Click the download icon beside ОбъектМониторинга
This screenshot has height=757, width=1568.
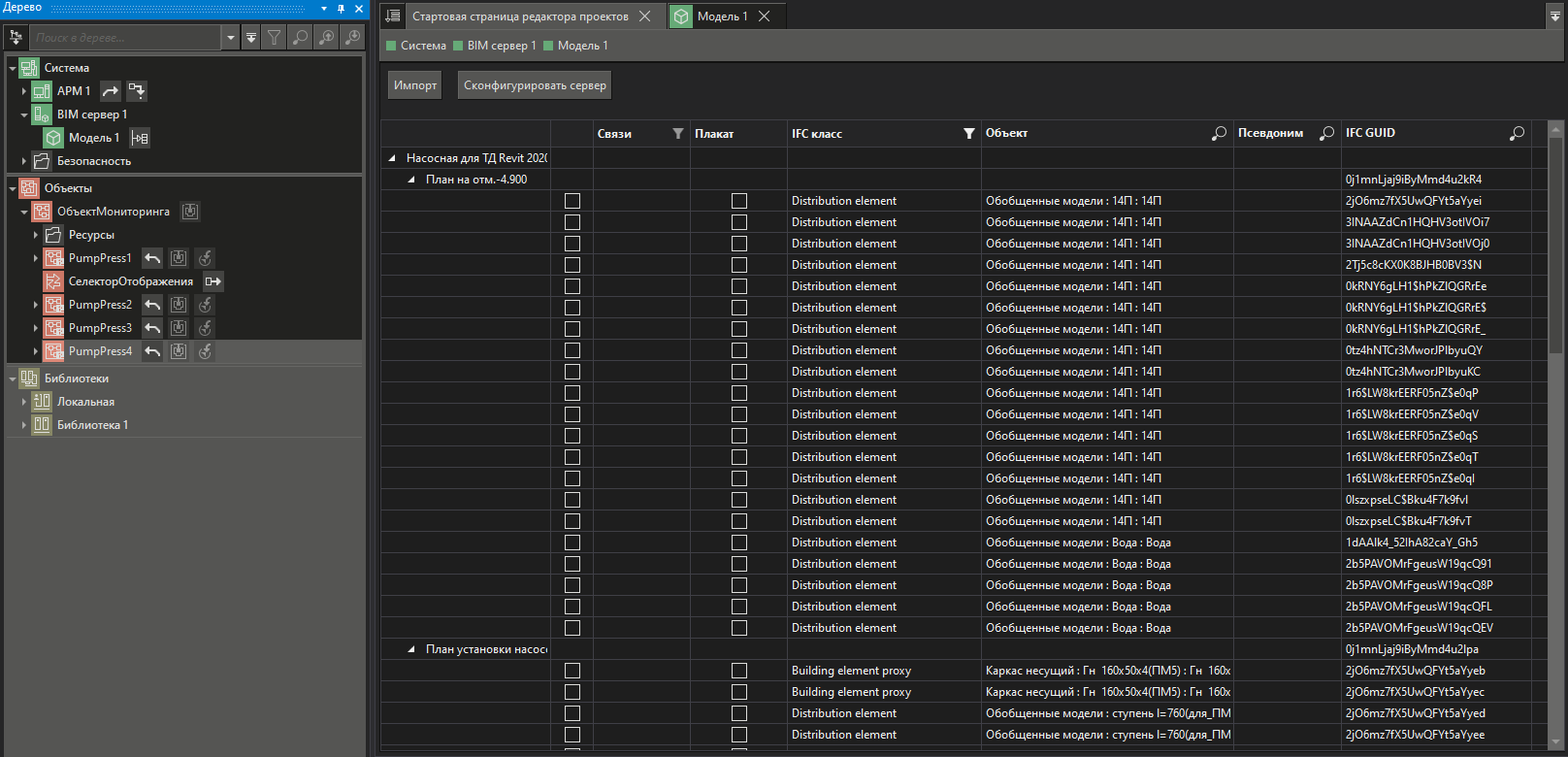coord(190,212)
